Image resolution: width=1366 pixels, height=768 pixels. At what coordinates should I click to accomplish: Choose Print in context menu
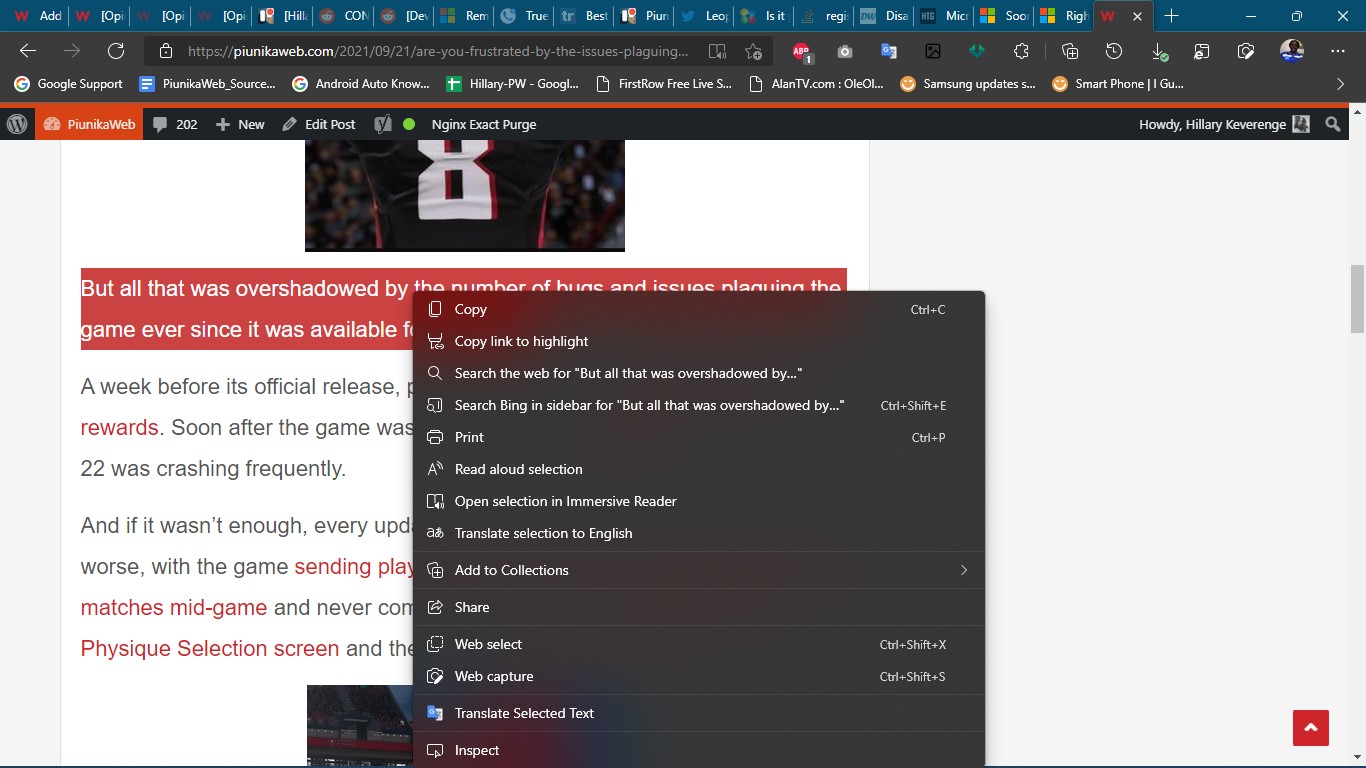(x=699, y=438)
